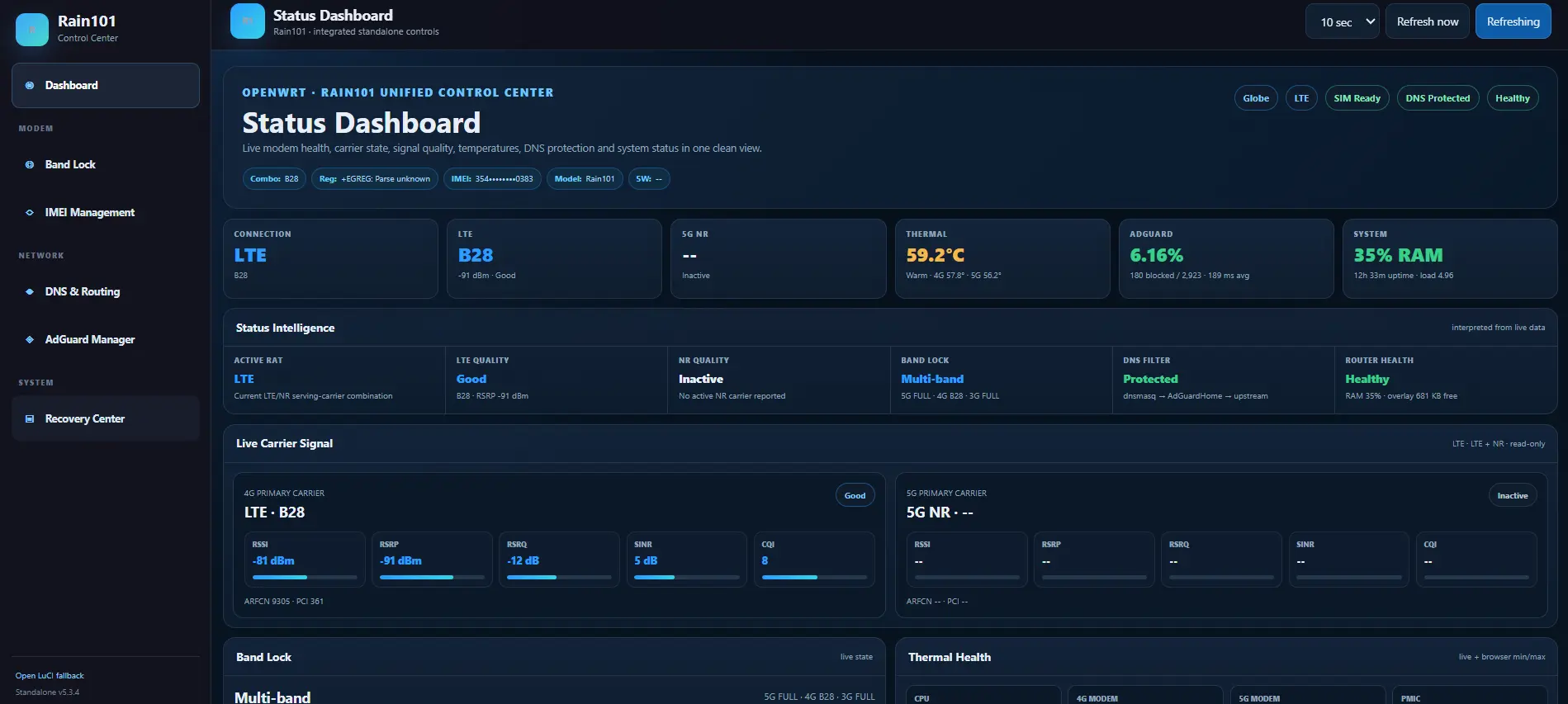Screen dimensions: 1568x704
Task: Click the System 35% RAM summary card
Action: pyautogui.click(x=1450, y=258)
